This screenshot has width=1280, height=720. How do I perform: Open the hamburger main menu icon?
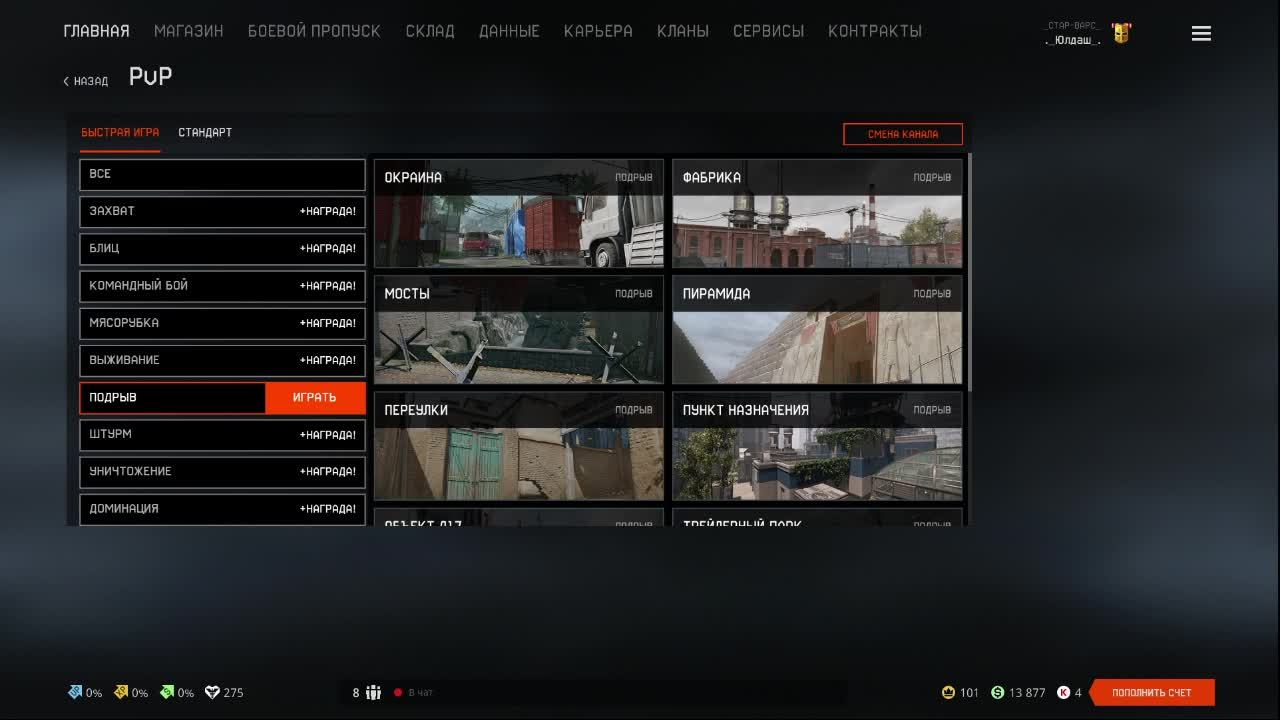(1201, 33)
